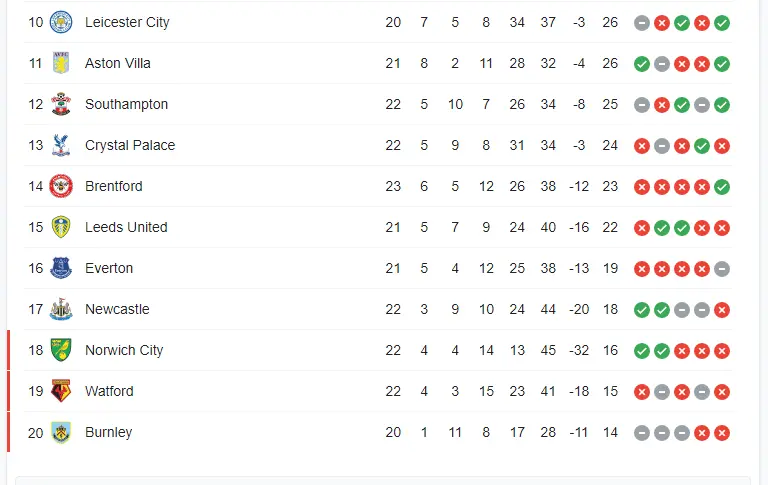
Task: Open the Aston Villa team link
Action: [118, 63]
